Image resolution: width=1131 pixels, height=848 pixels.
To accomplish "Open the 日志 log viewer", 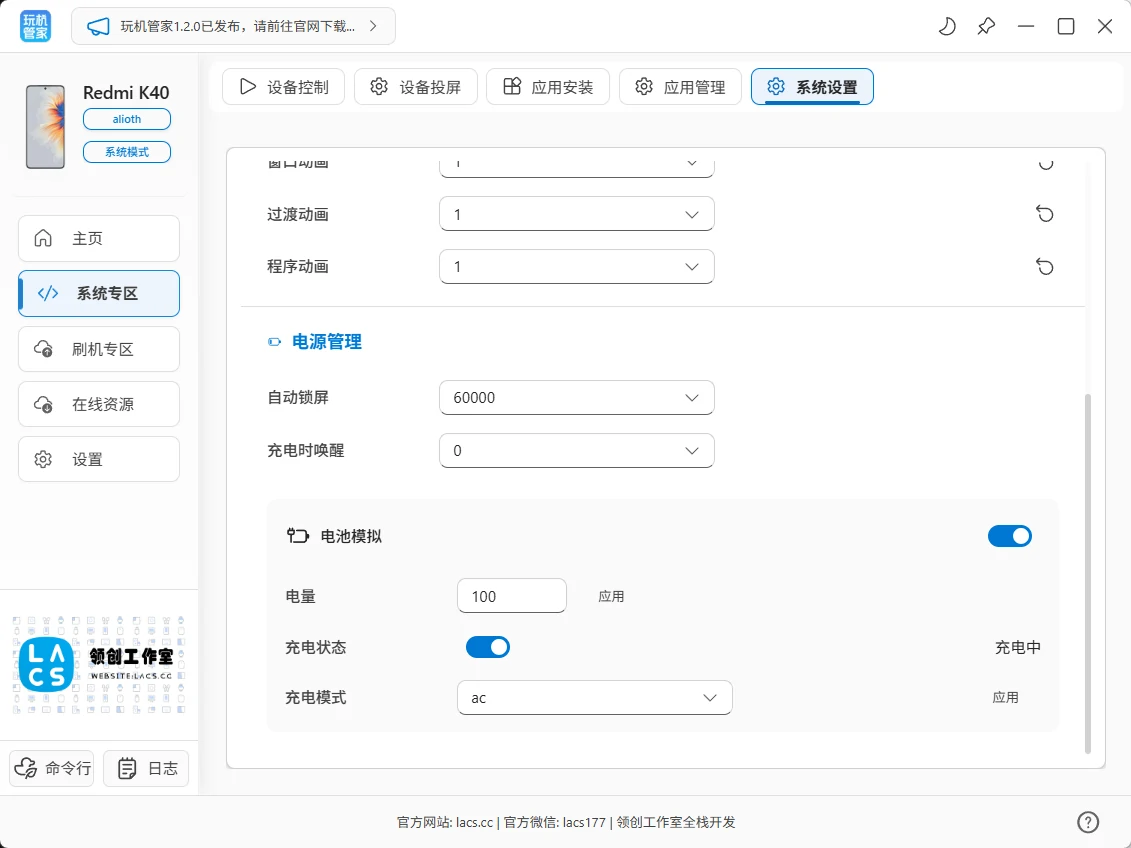I will 146,768.
